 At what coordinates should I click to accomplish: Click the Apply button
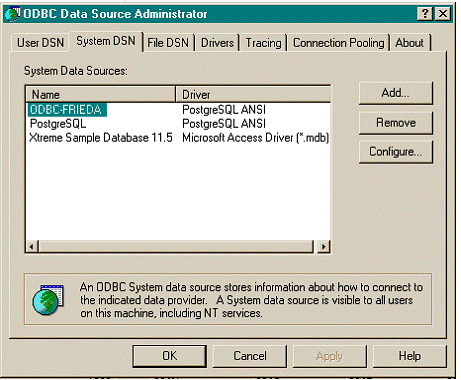[329, 356]
